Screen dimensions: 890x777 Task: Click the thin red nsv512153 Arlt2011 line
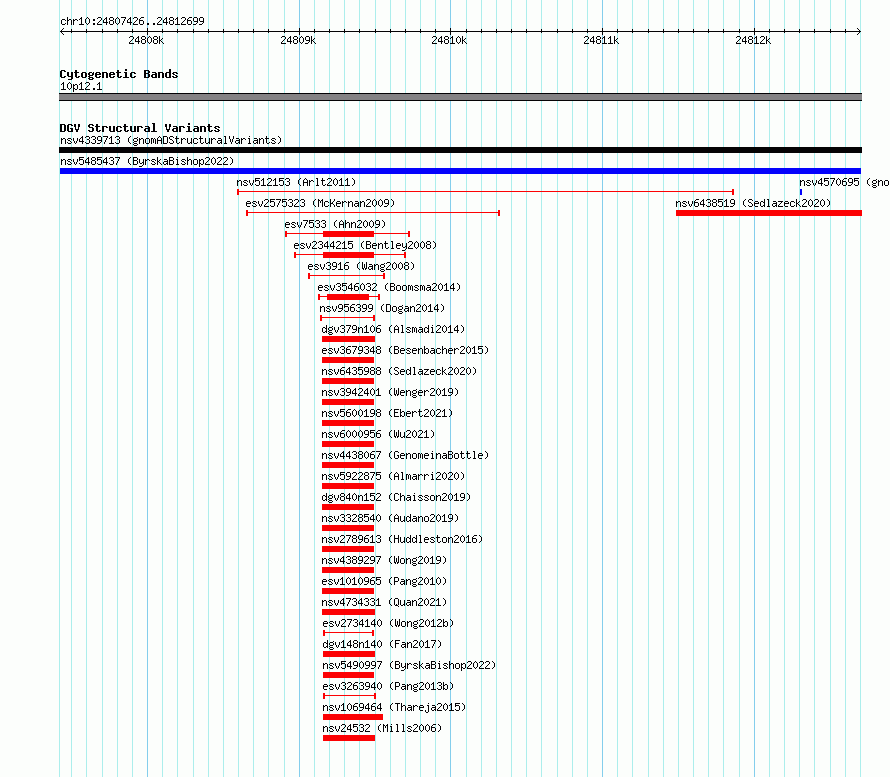[485, 192]
